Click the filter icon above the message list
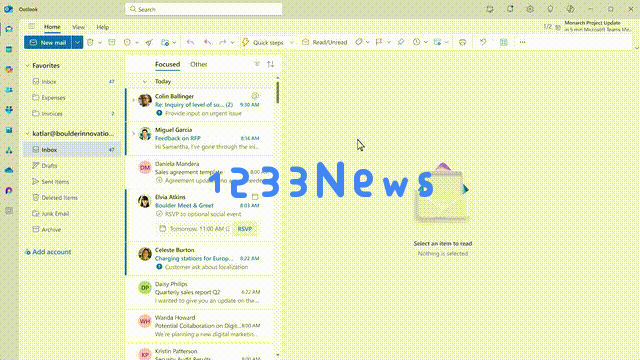Viewport: 640px width, 360px height. coord(257,64)
